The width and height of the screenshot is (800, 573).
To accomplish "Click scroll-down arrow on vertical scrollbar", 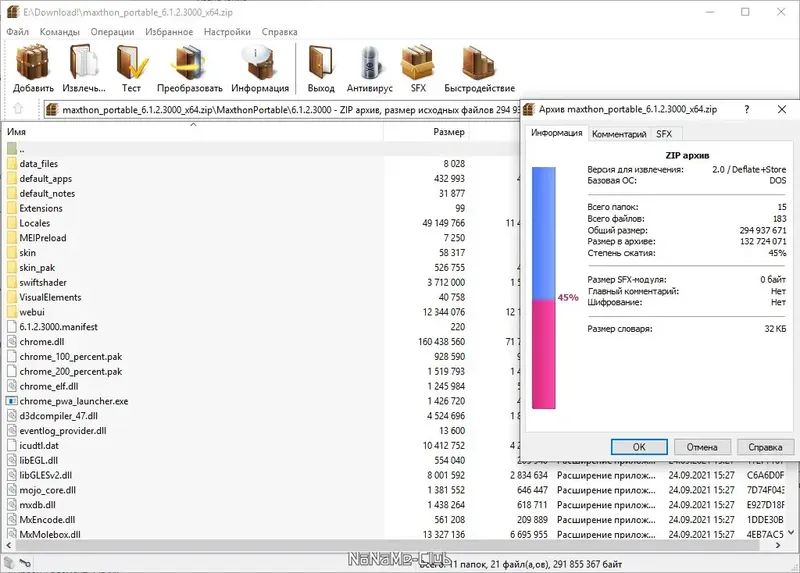I will click(x=791, y=532).
